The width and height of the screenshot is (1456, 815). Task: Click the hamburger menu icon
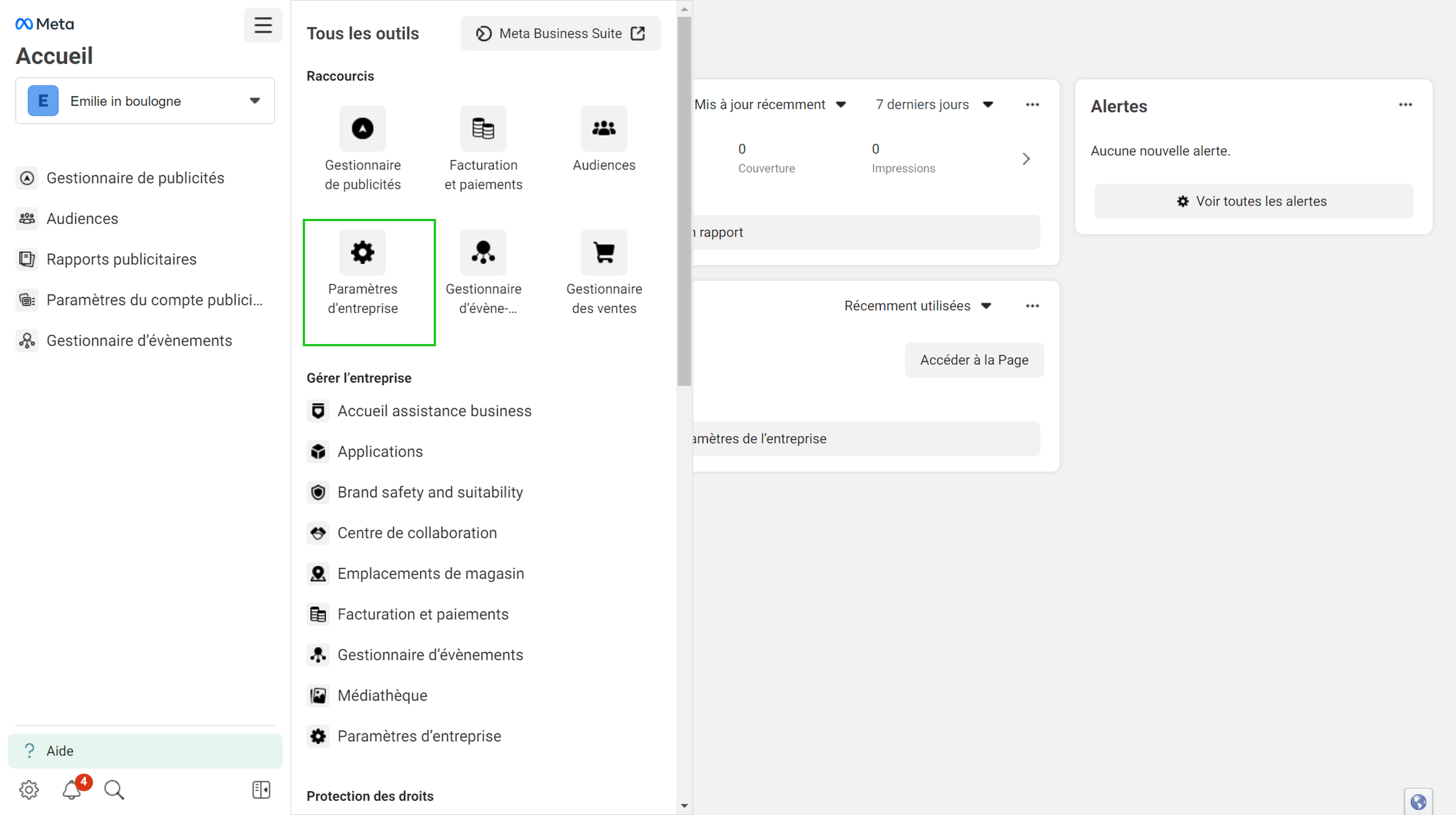[x=263, y=25]
